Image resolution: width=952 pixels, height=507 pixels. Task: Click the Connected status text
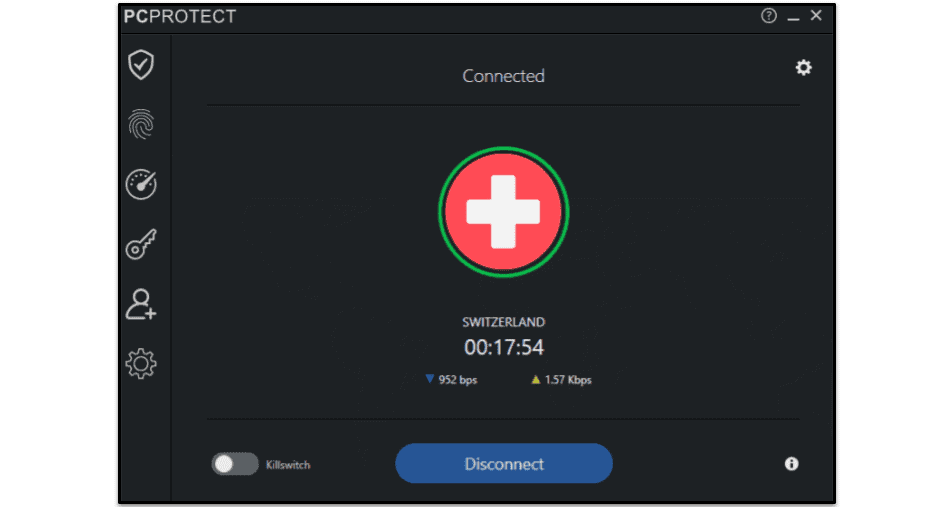click(x=503, y=76)
